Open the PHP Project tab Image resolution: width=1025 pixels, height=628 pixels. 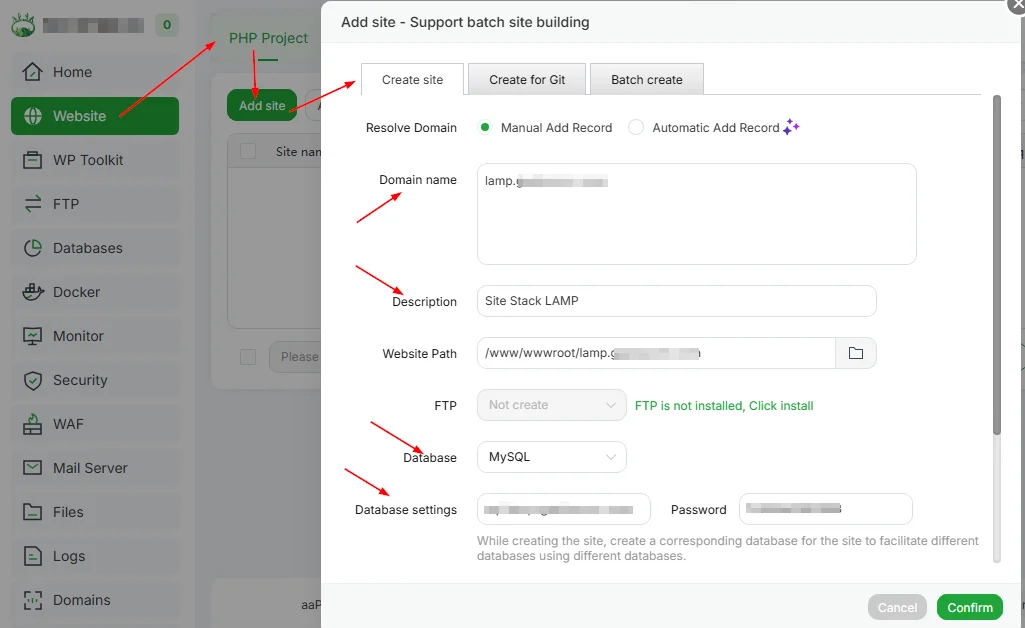(268, 38)
